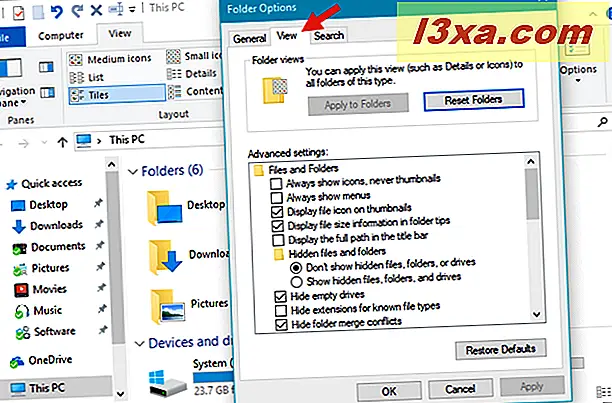
Task: Collapse the Devices and drives group
Action: (139, 344)
